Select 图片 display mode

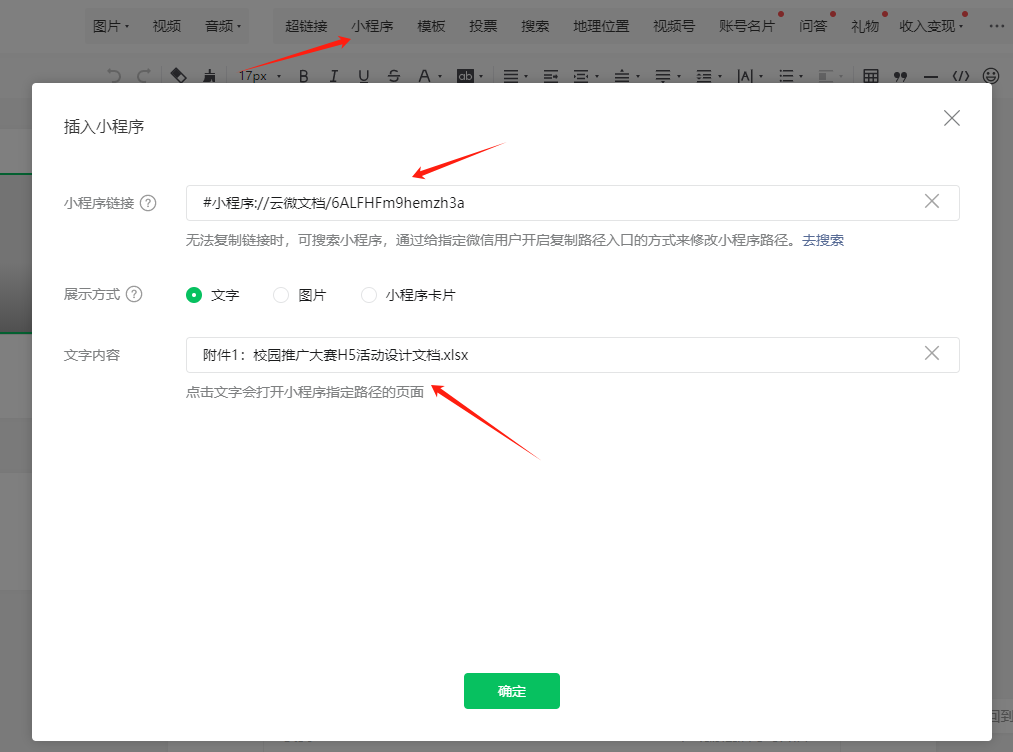click(281, 295)
